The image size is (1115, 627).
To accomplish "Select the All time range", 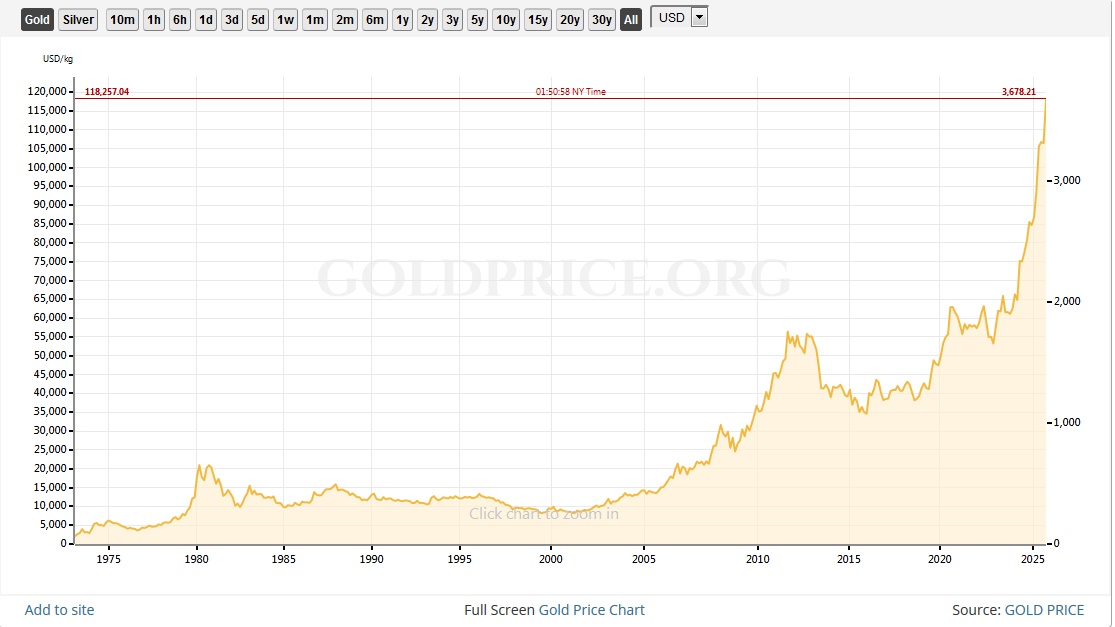I will coord(631,20).
